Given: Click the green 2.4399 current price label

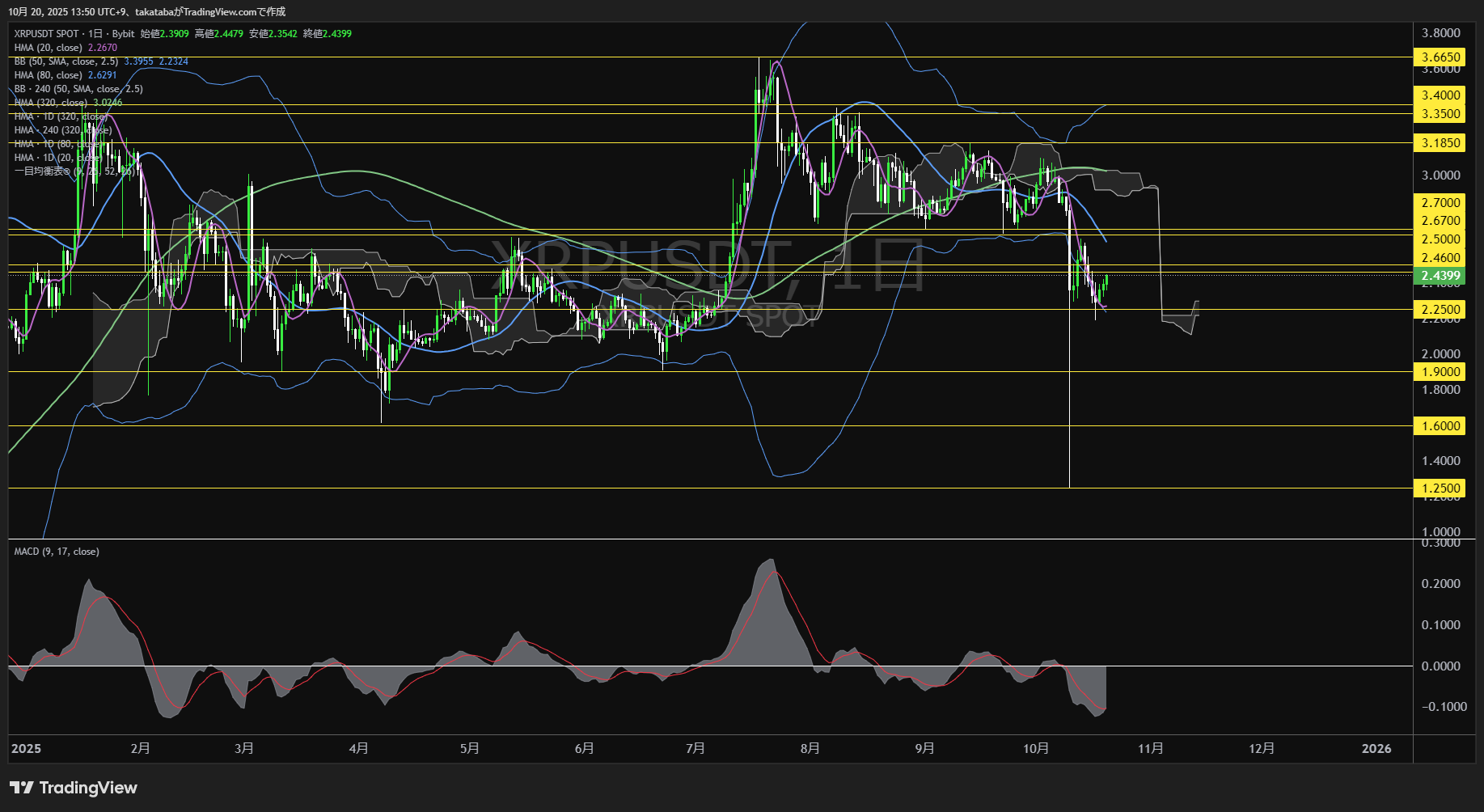Looking at the screenshot, I should 1440,276.
